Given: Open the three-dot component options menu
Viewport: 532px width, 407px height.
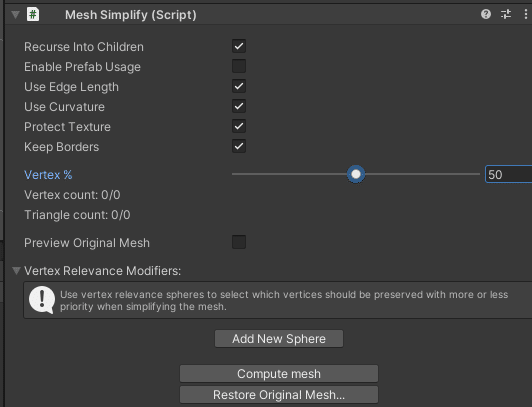Looking at the screenshot, I should click(526, 14).
